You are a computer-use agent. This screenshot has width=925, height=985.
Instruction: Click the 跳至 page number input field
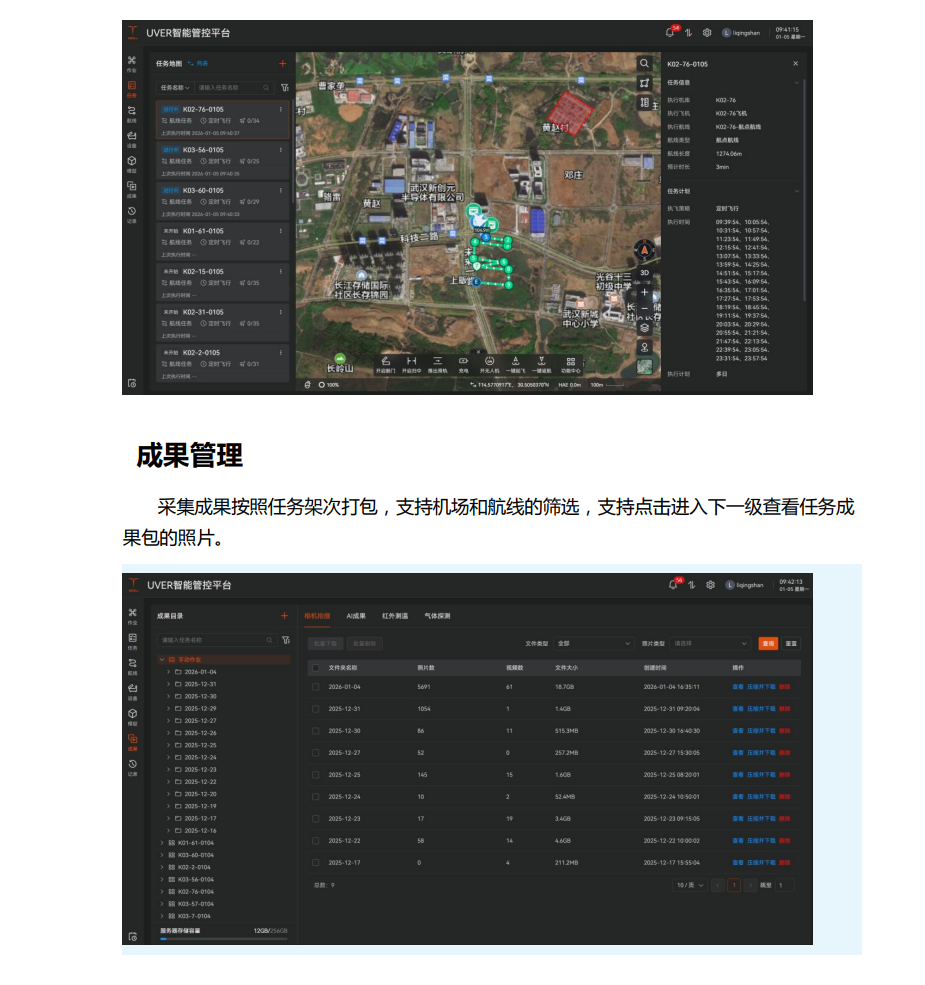[x=783, y=885]
